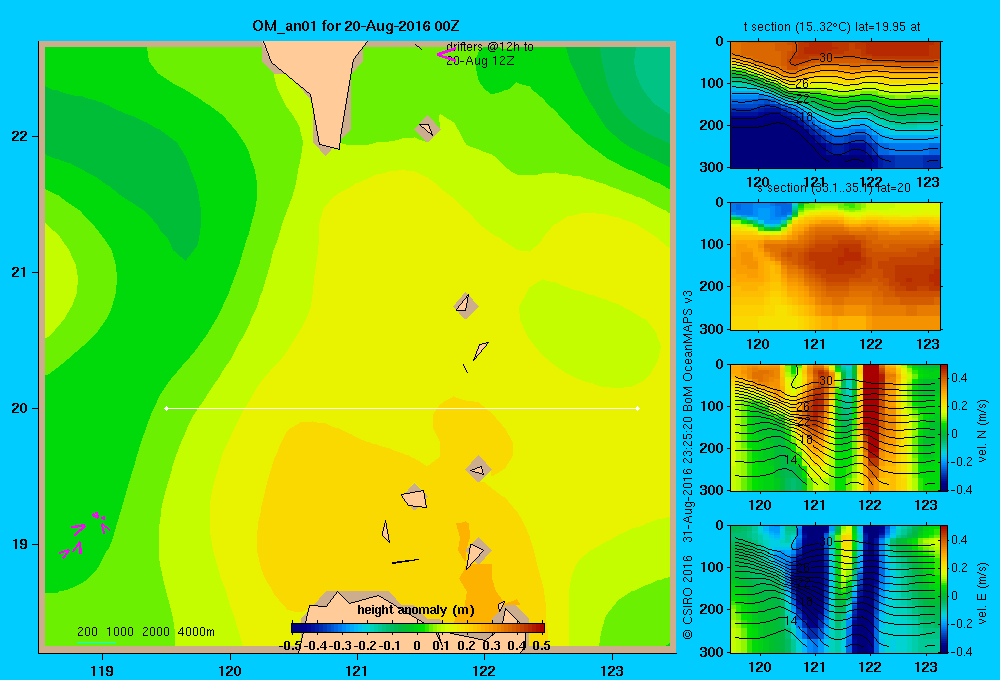Click the magenta drifter arrow in the legend

coord(445,54)
